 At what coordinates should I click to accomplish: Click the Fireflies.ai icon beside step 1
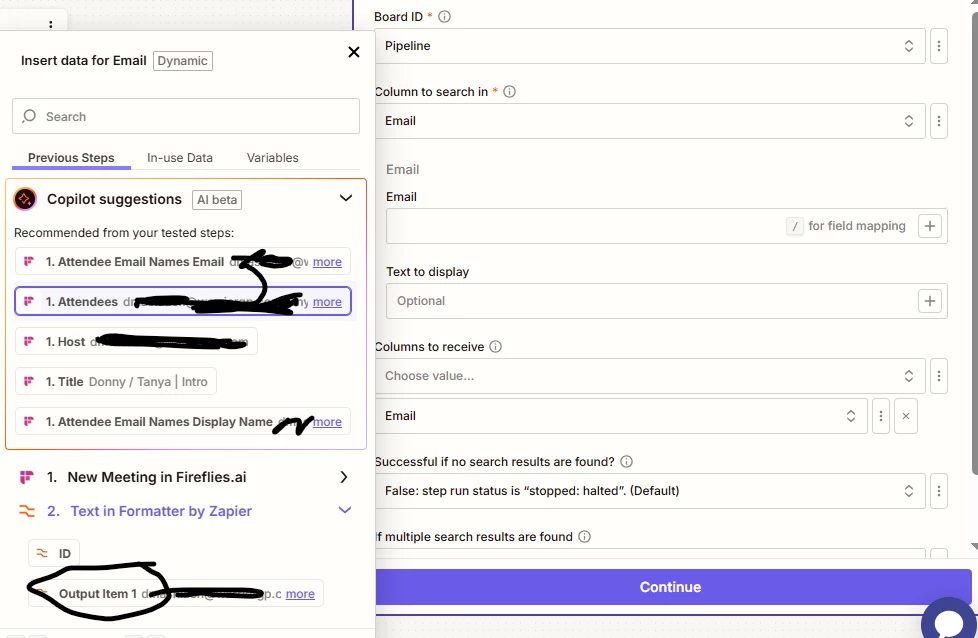point(26,477)
